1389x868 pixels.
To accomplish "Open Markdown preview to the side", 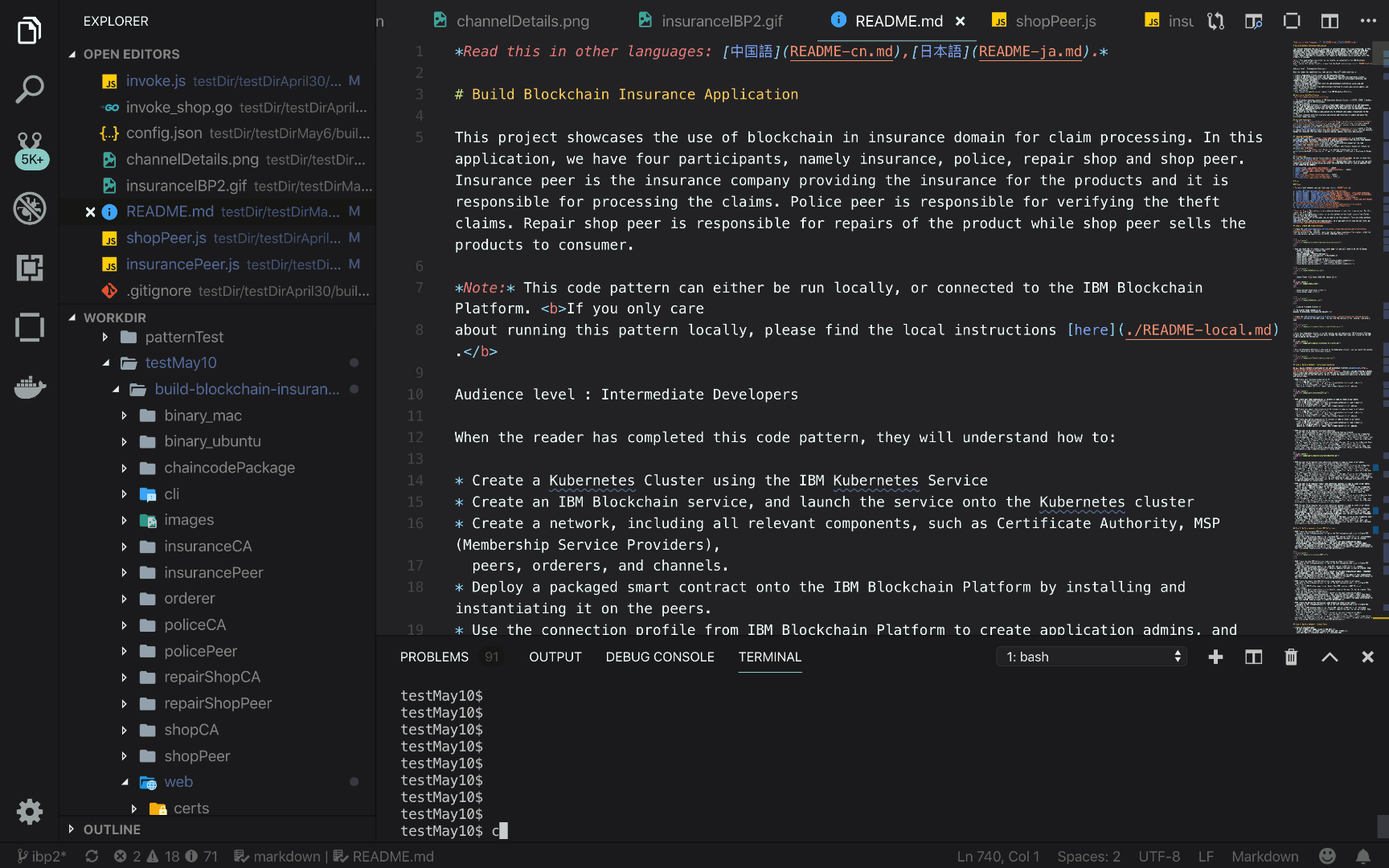I will click(1254, 21).
